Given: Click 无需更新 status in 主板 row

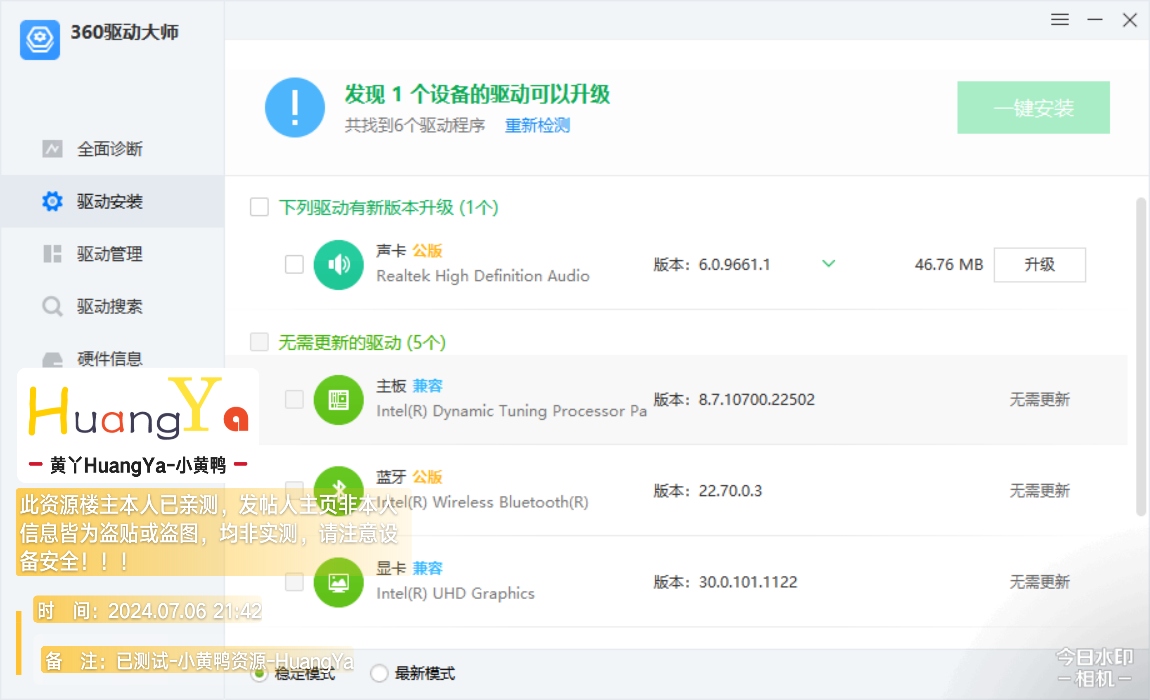Looking at the screenshot, I should 1039,400.
